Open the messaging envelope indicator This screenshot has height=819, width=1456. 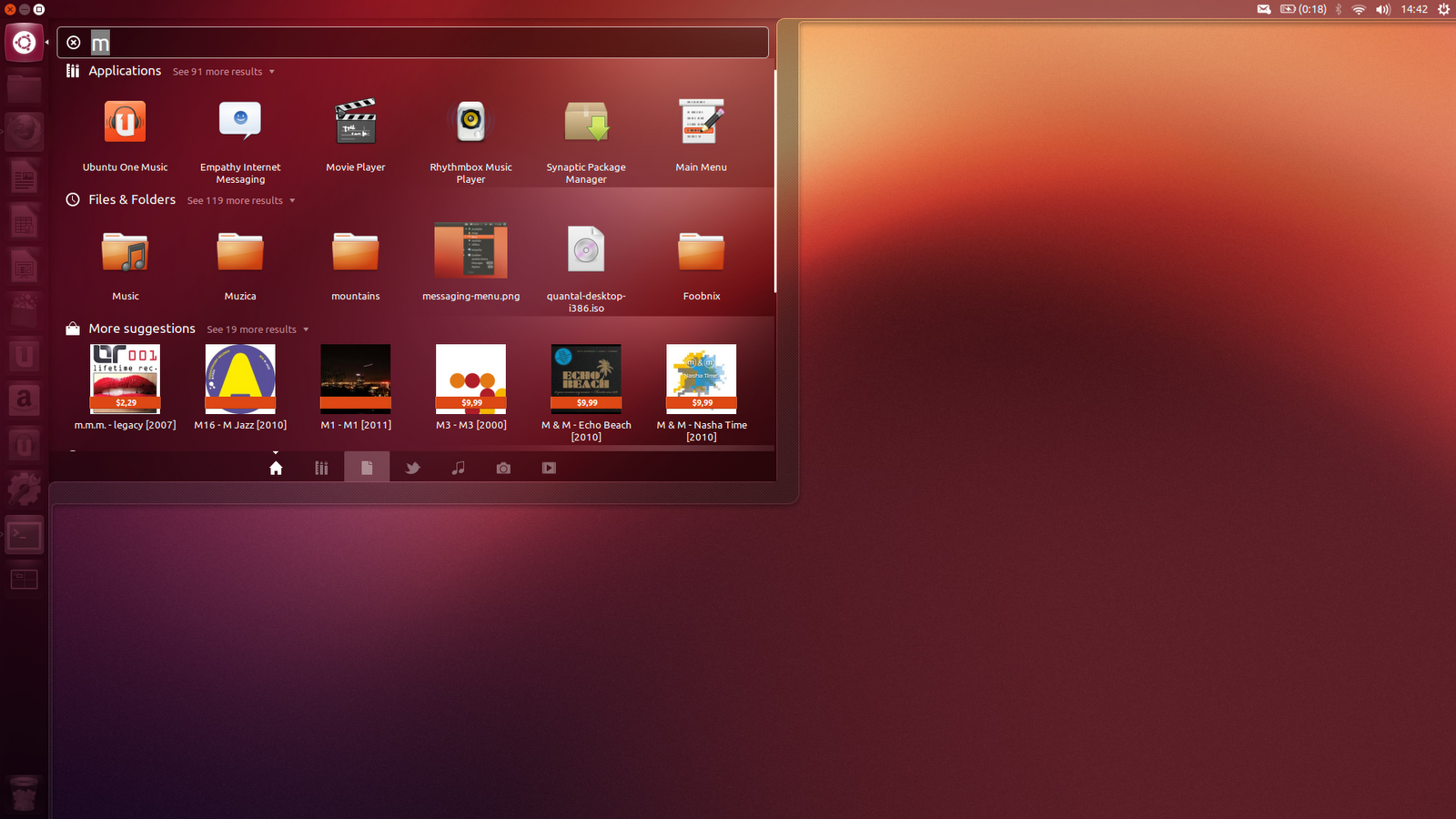[x=1263, y=9]
